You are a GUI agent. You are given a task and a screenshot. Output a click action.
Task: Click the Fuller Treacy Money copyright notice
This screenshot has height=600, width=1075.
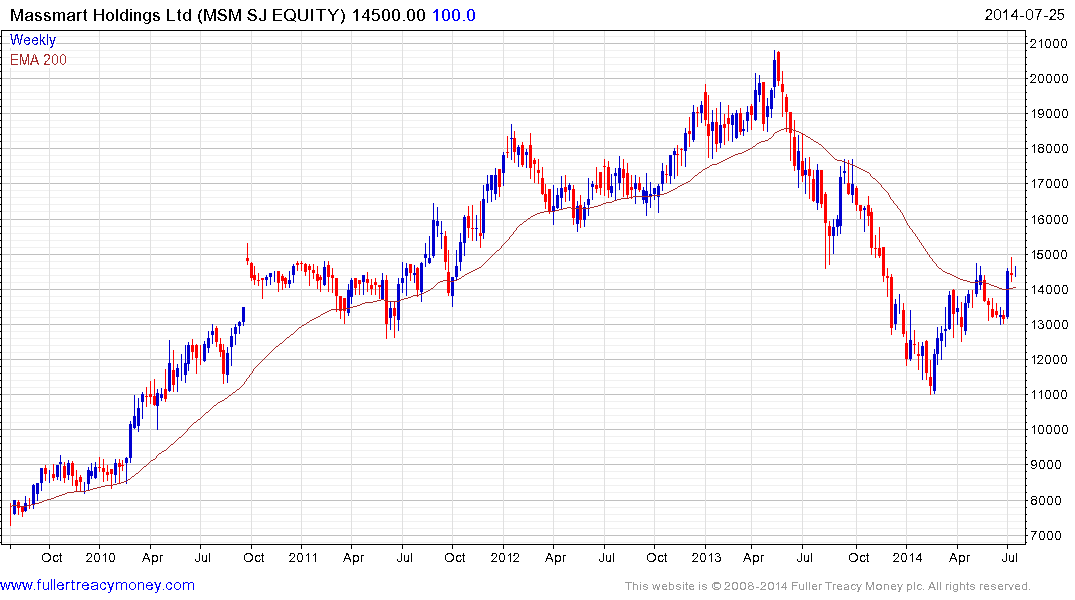tap(827, 586)
